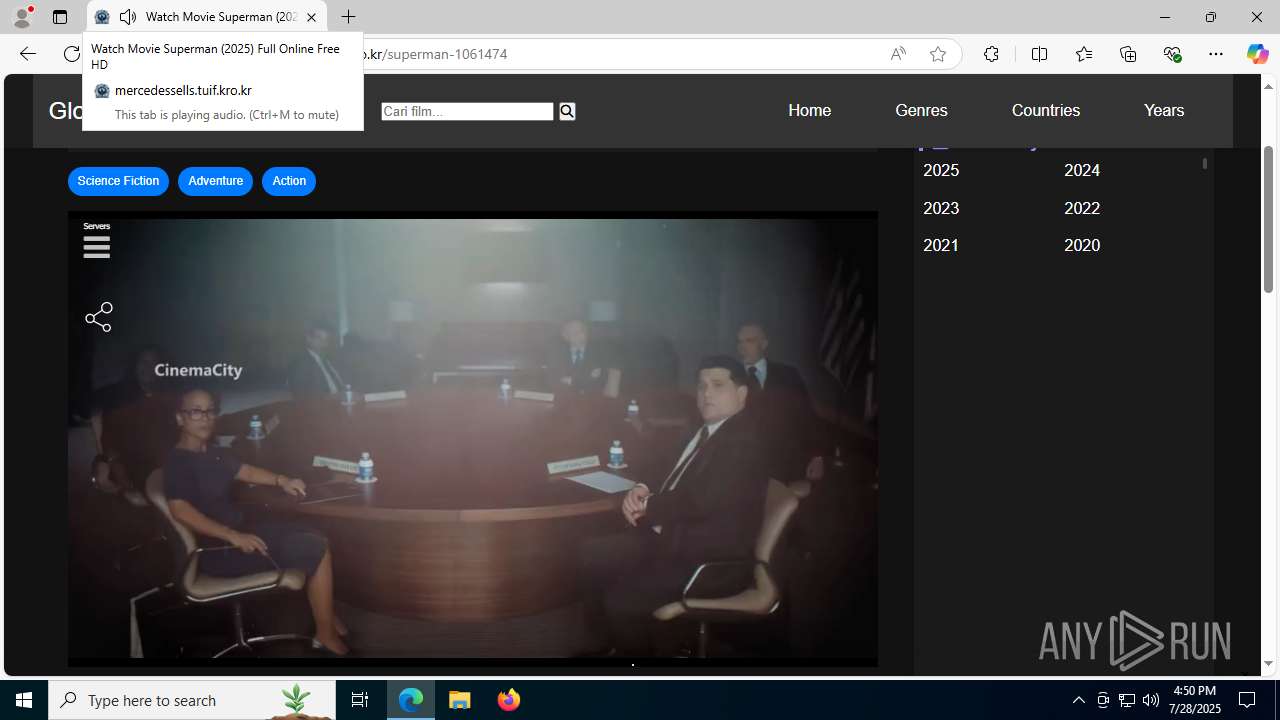
Task: Open the browser profile icon
Action: point(22,17)
